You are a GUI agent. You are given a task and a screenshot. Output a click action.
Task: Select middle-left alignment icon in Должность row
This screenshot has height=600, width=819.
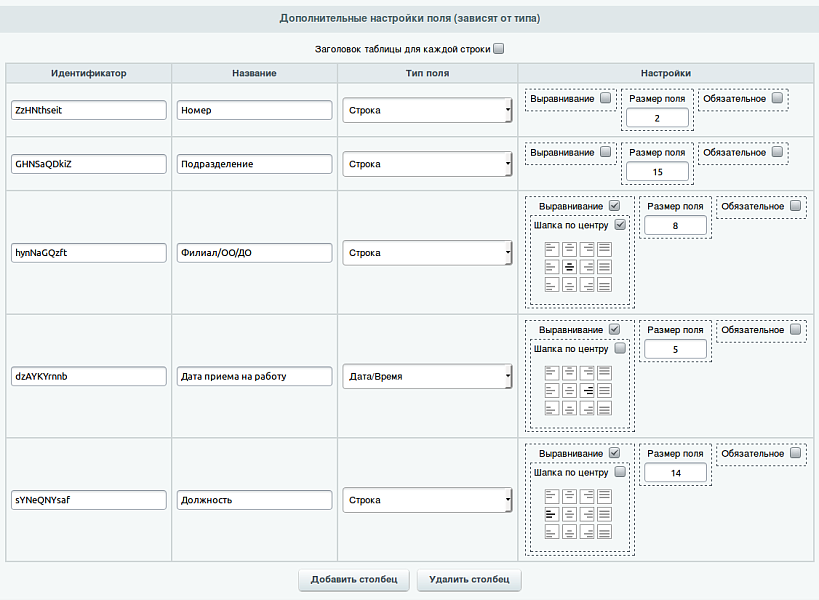tap(551, 513)
